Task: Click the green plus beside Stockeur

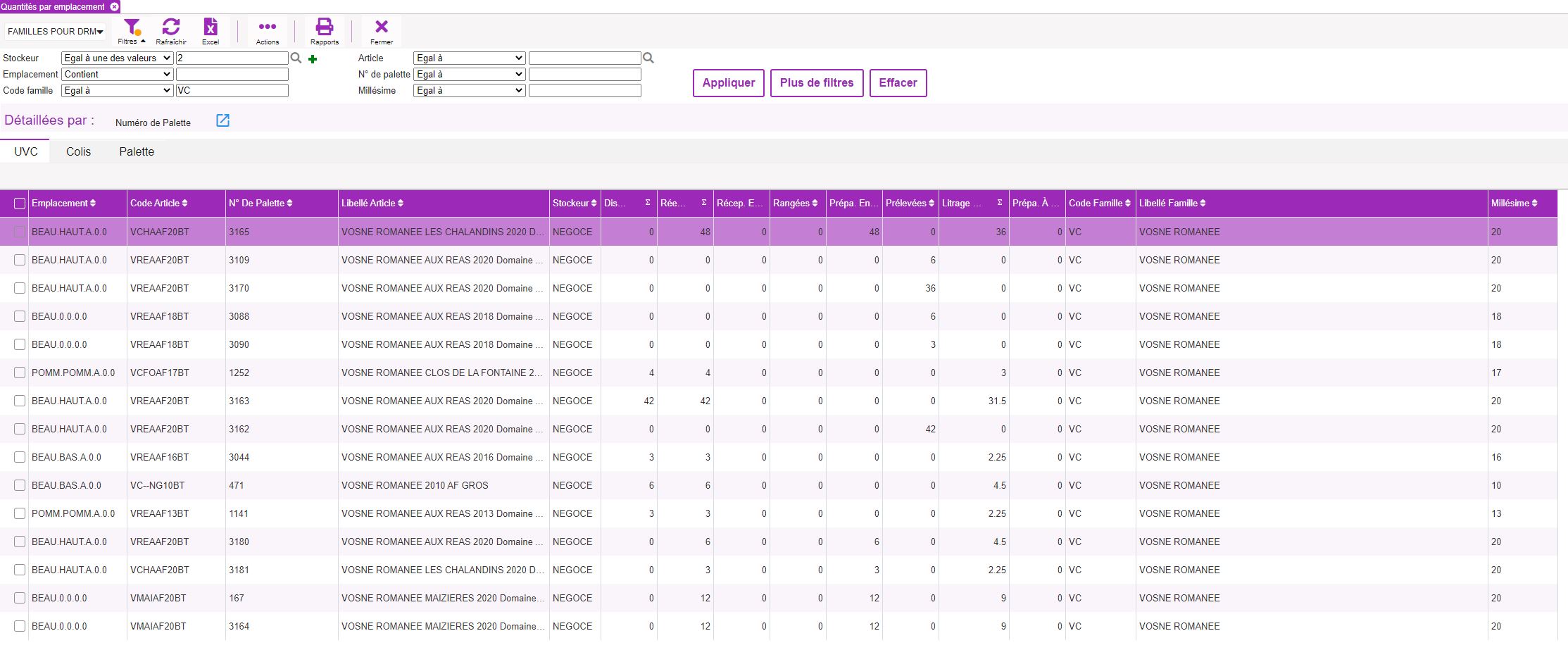Action: (x=313, y=59)
